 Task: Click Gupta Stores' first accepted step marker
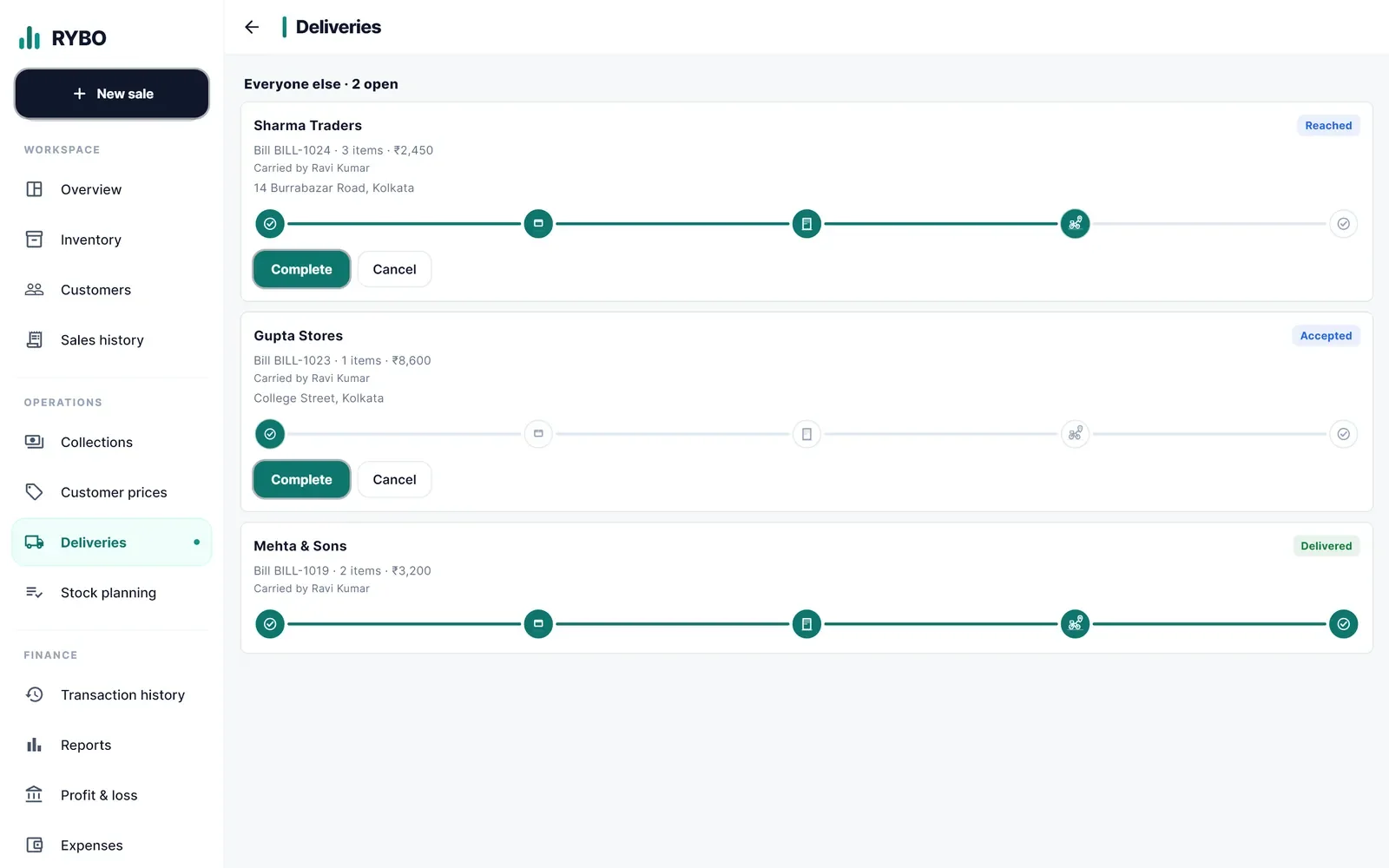click(x=270, y=434)
